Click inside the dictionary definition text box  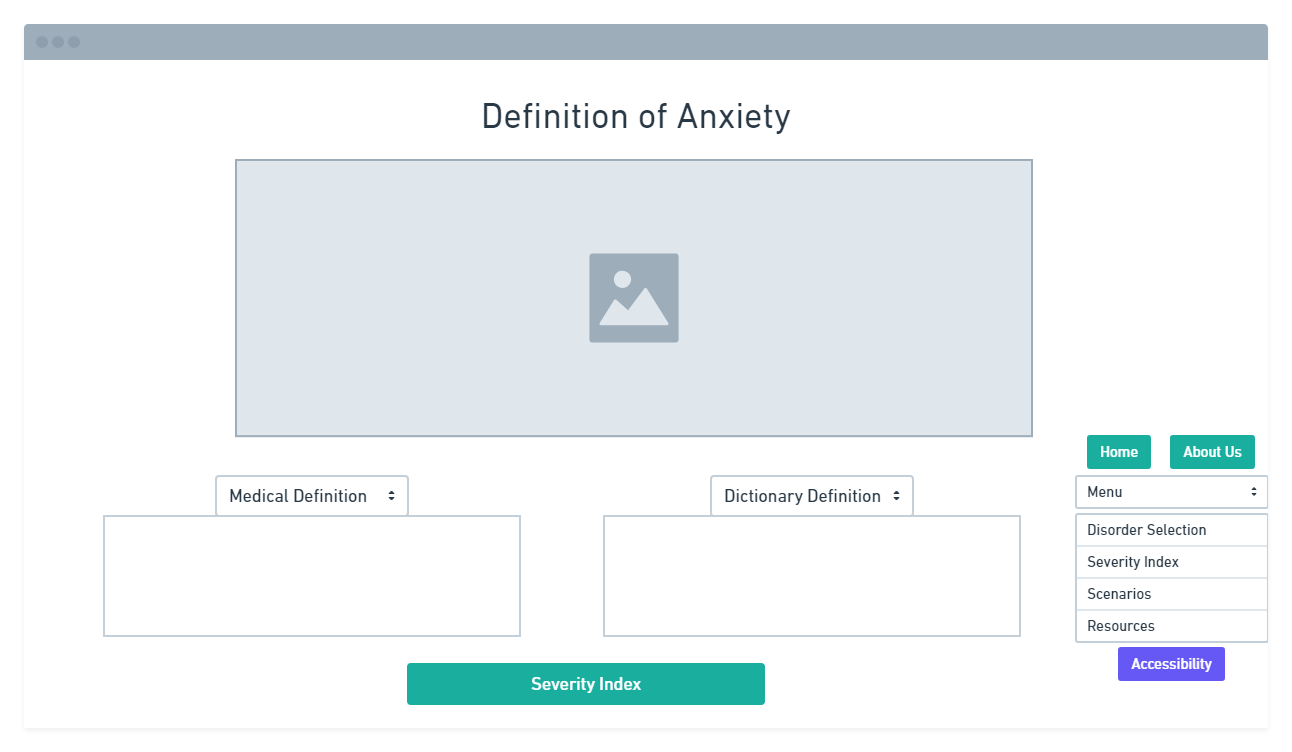pyautogui.click(x=812, y=576)
